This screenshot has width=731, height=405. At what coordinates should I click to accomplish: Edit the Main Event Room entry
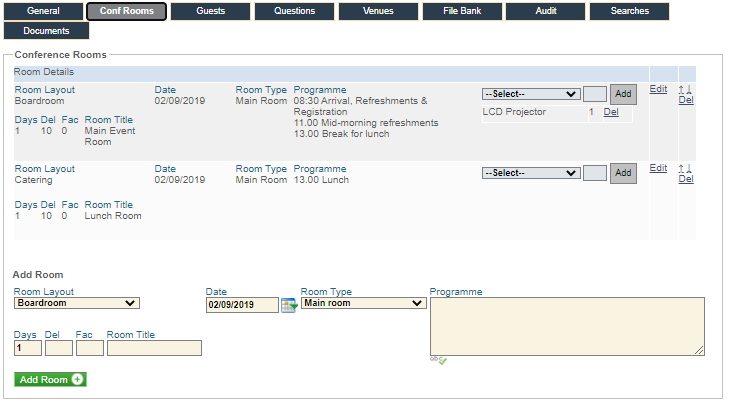click(658, 89)
